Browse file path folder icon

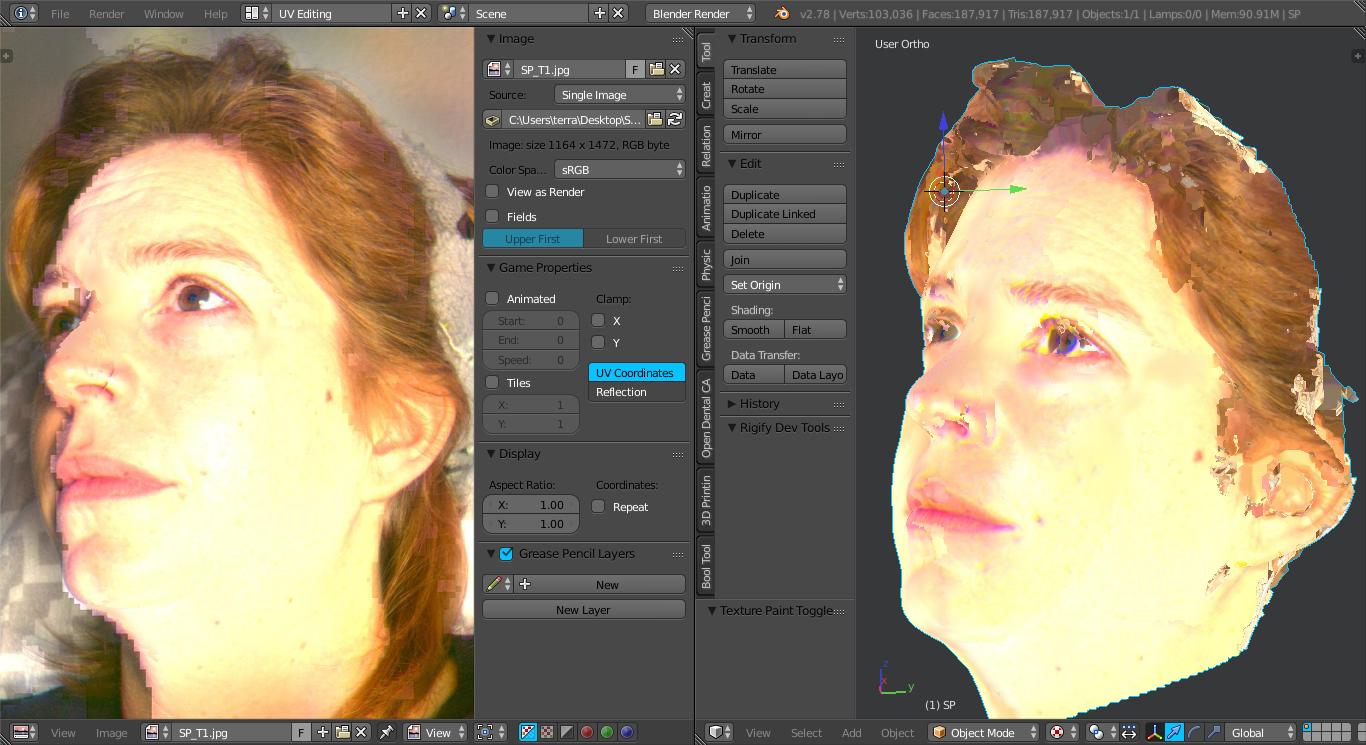click(x=655, y=119)
